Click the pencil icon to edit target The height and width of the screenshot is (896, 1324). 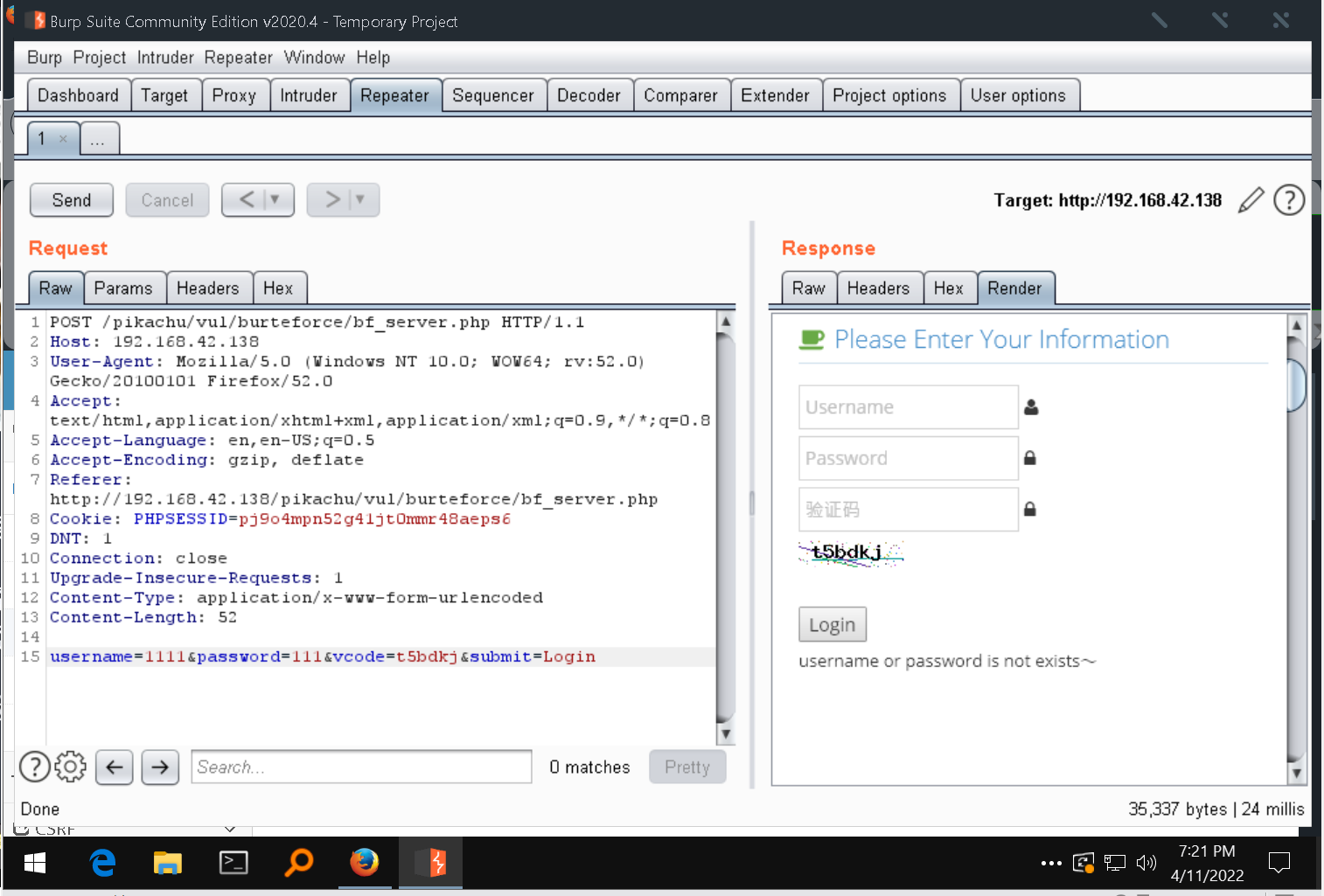pos(1251,200)
